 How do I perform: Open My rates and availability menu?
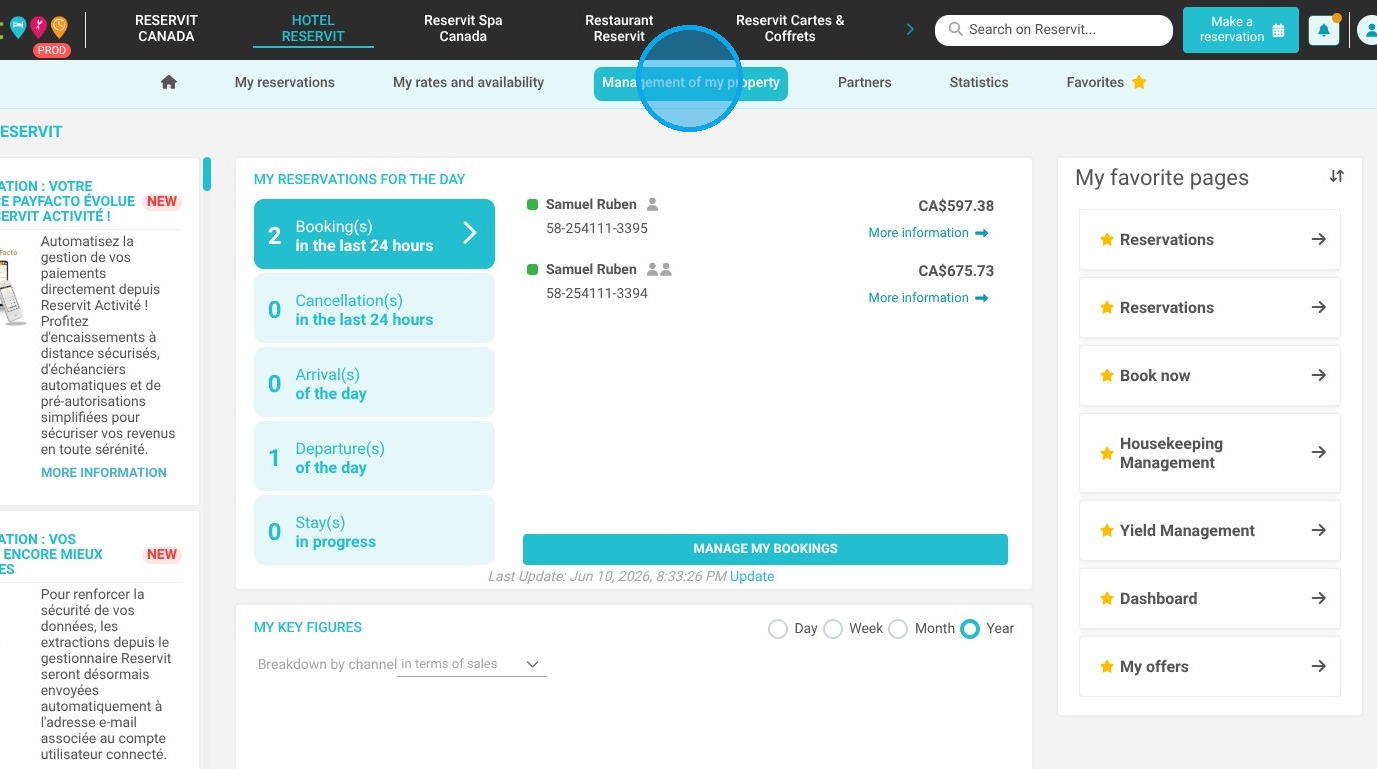pos(468,82)
